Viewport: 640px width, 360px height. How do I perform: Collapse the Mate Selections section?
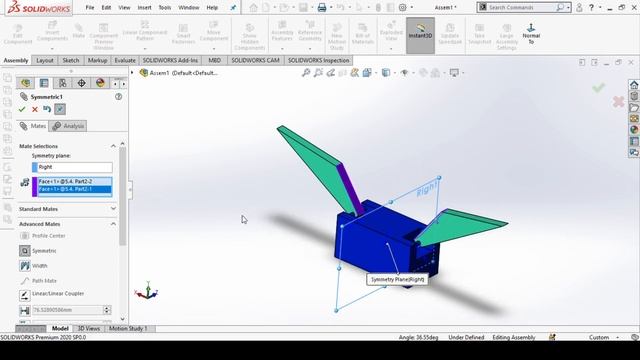113,146
